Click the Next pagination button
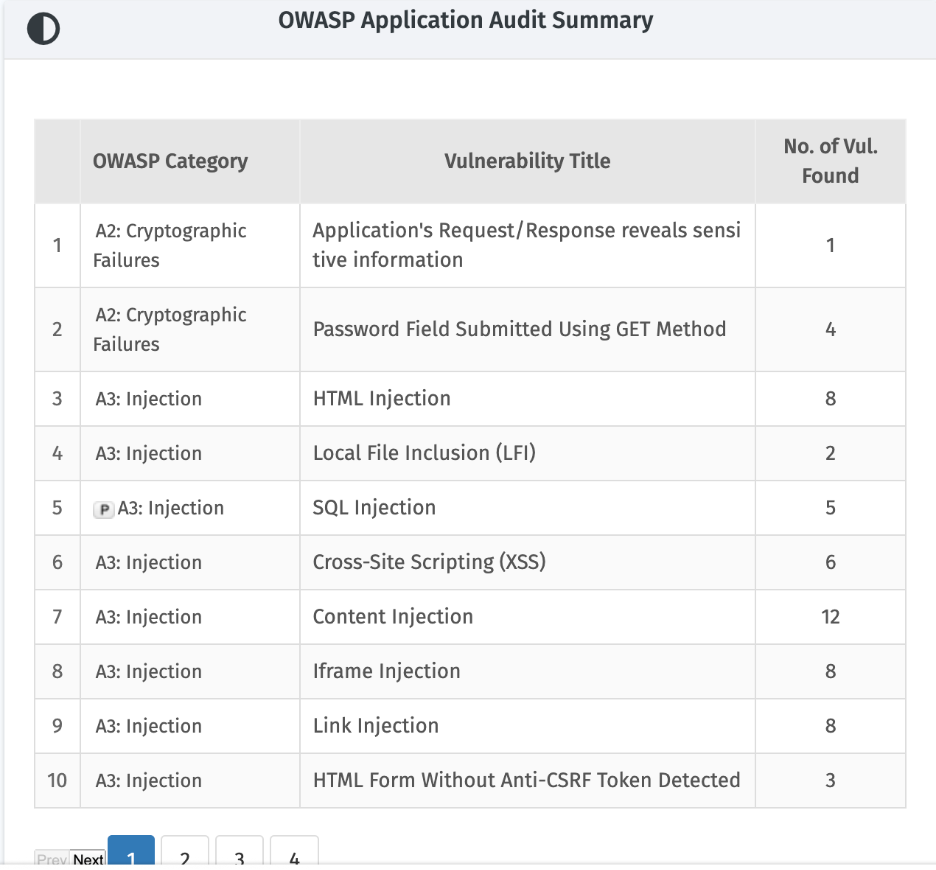Image resolution: width=936 pixels, height=870 pixels. (x=88, y=859)
